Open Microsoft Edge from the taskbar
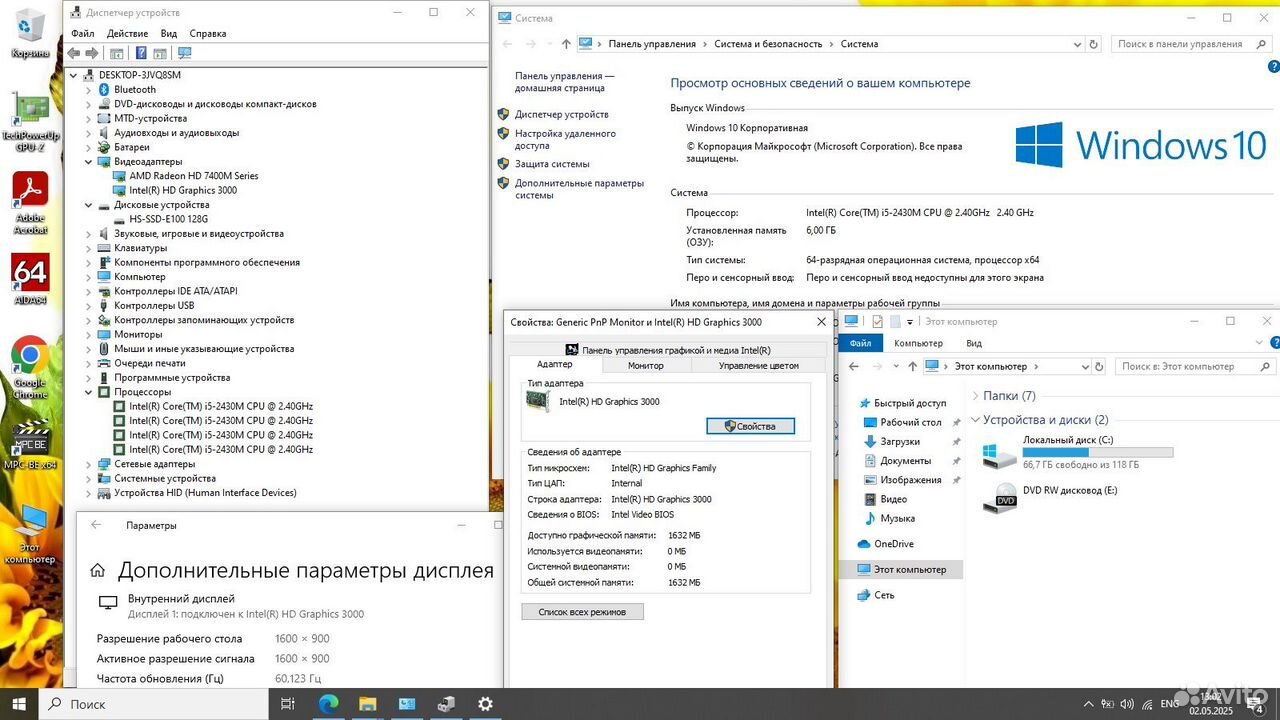The image size is (1280, 720). [x=328, y=704]
